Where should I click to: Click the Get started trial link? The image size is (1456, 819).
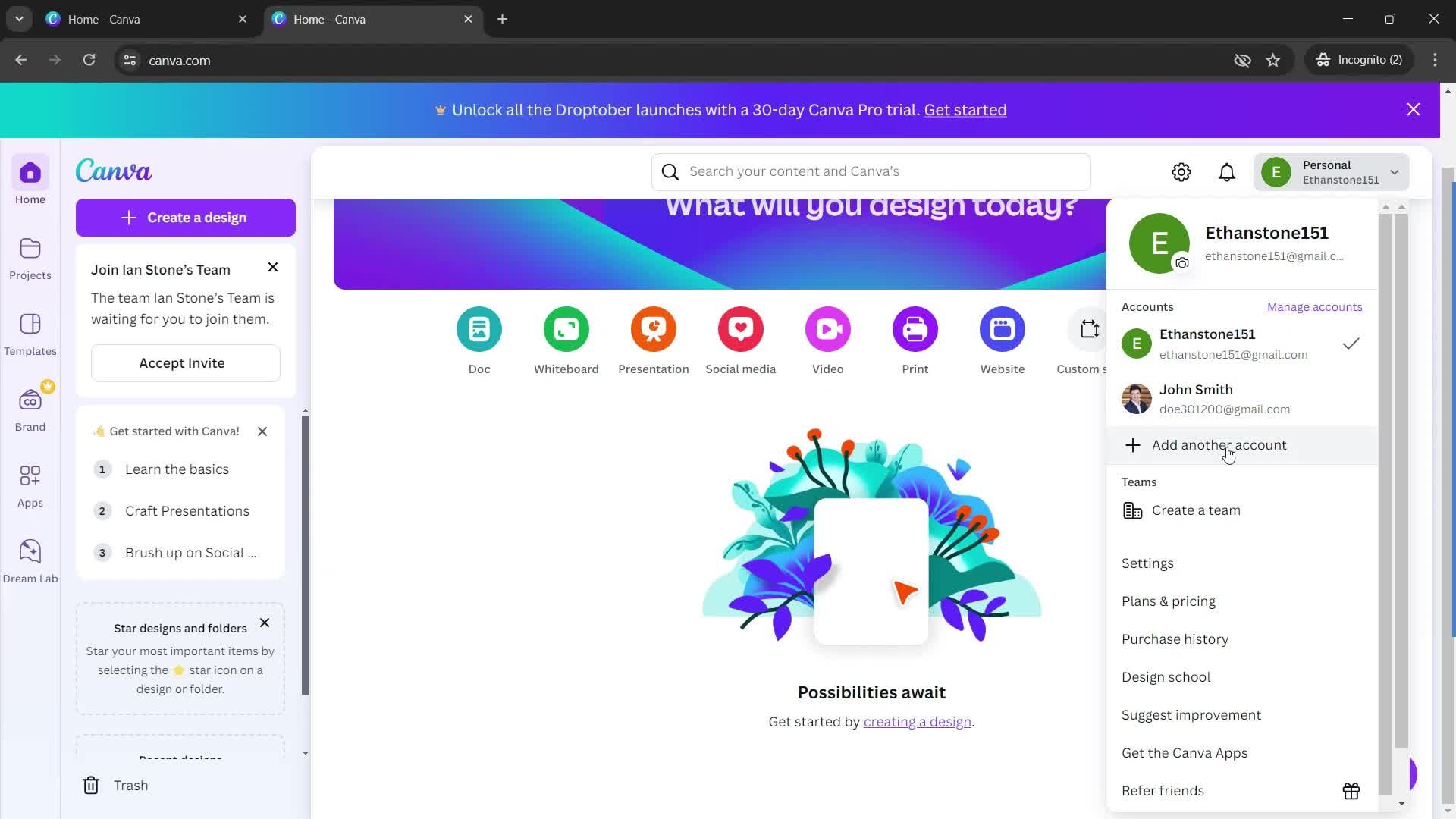[965, 110]
